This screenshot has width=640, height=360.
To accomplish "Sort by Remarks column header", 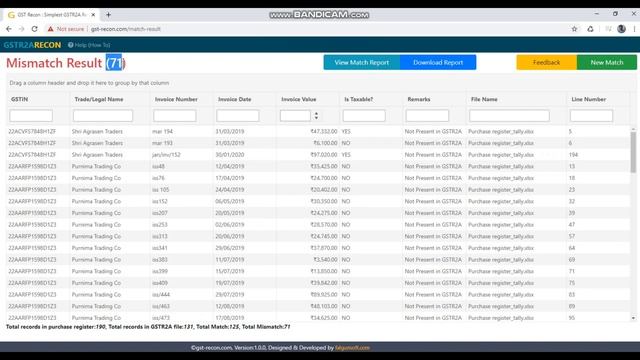I will (419, 99).
